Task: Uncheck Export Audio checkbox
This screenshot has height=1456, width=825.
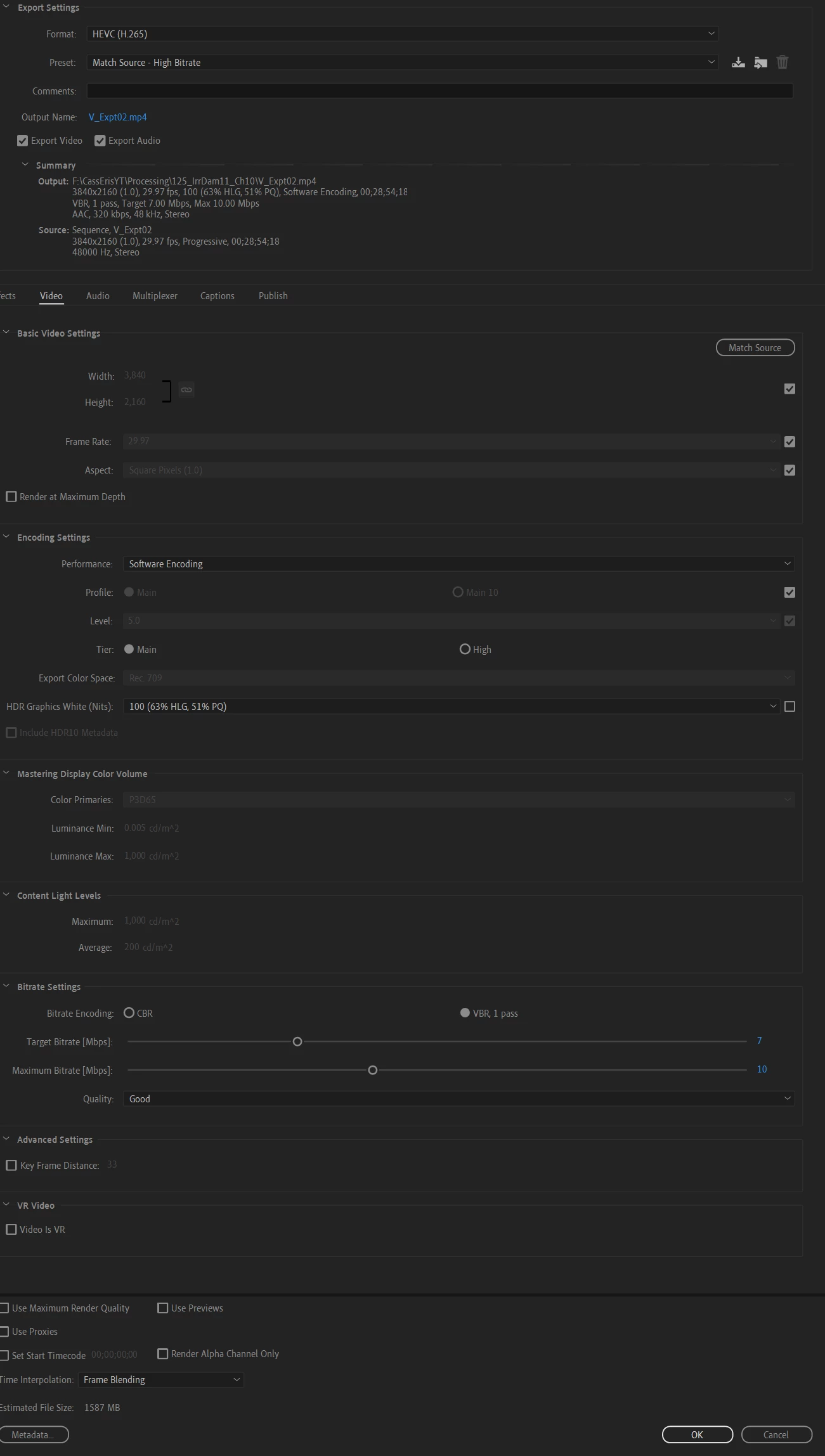Action: pos(100,141)
